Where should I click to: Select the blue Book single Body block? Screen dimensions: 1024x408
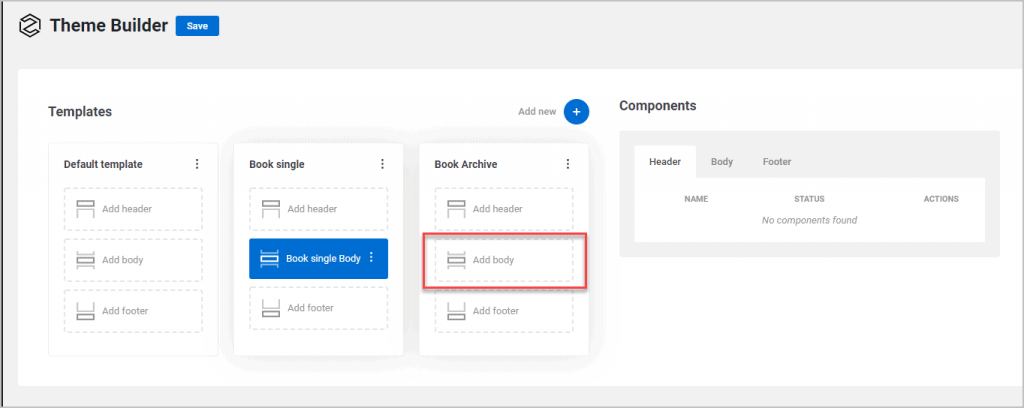point(312,258)
